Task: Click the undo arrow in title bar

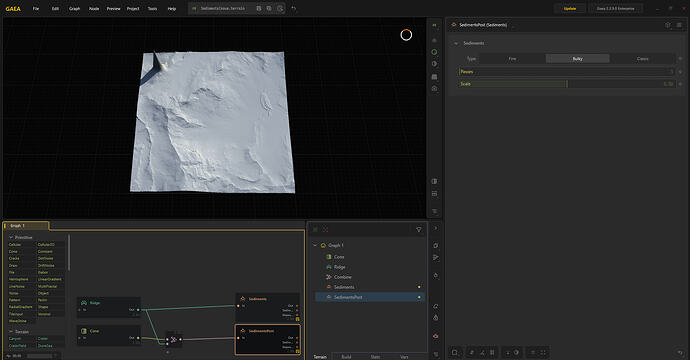Action: (294, 8)
